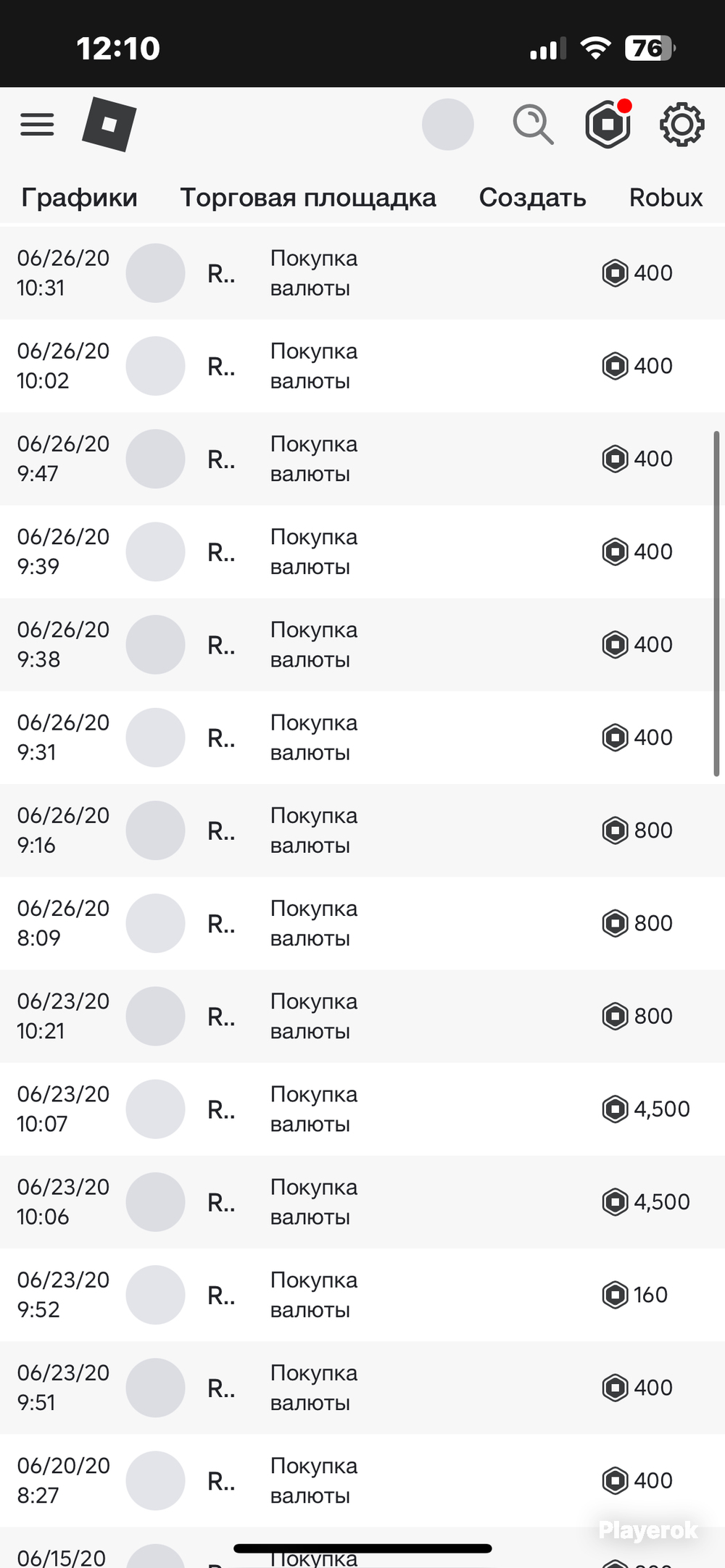Switch to the Графики tab
Screen dimensions: 725x1568
pyautogui.click(x=79, y=198)
